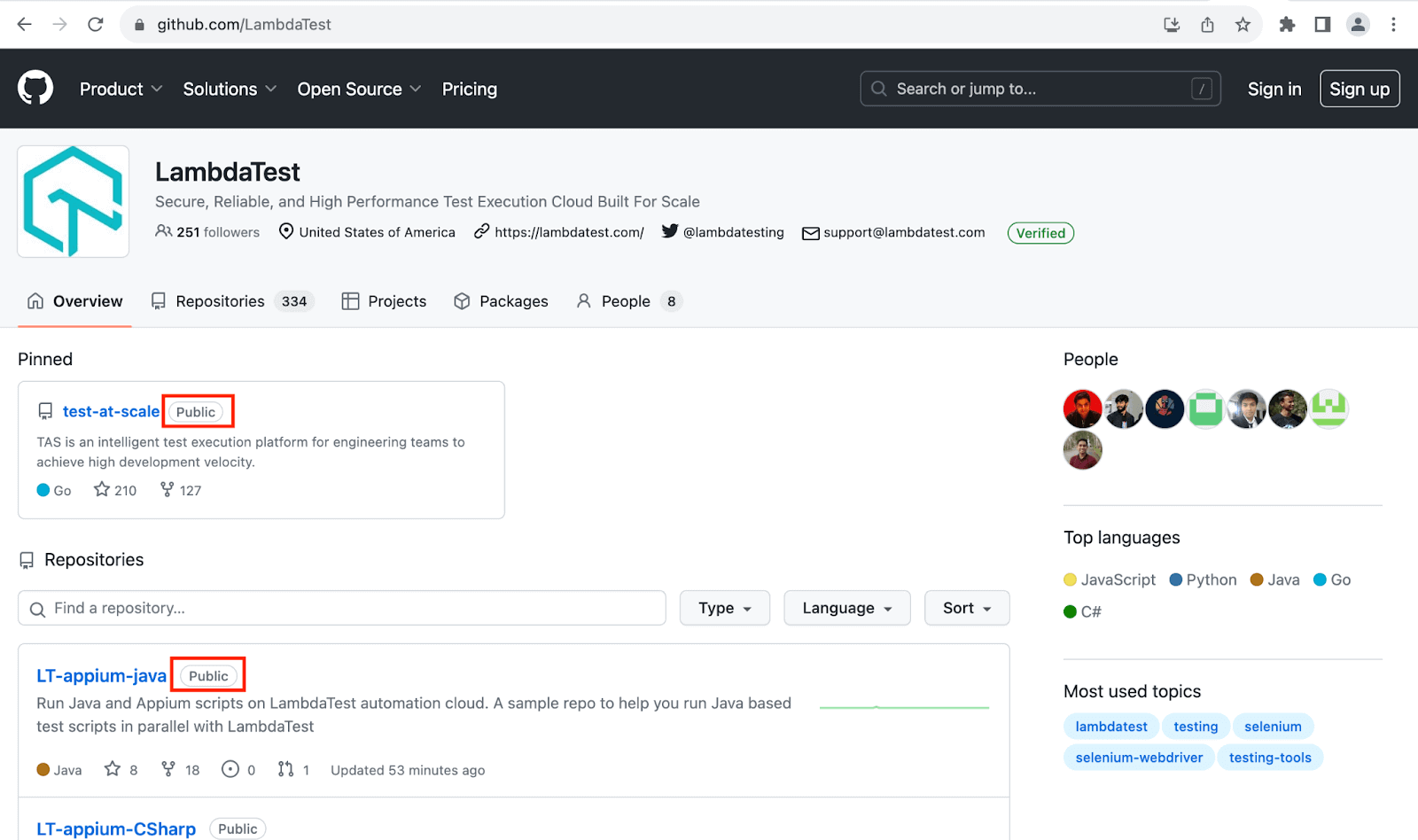
Task: Click pull requests icon on LT-appium-java
Action: pyautogui.click(x=285, y=769)
